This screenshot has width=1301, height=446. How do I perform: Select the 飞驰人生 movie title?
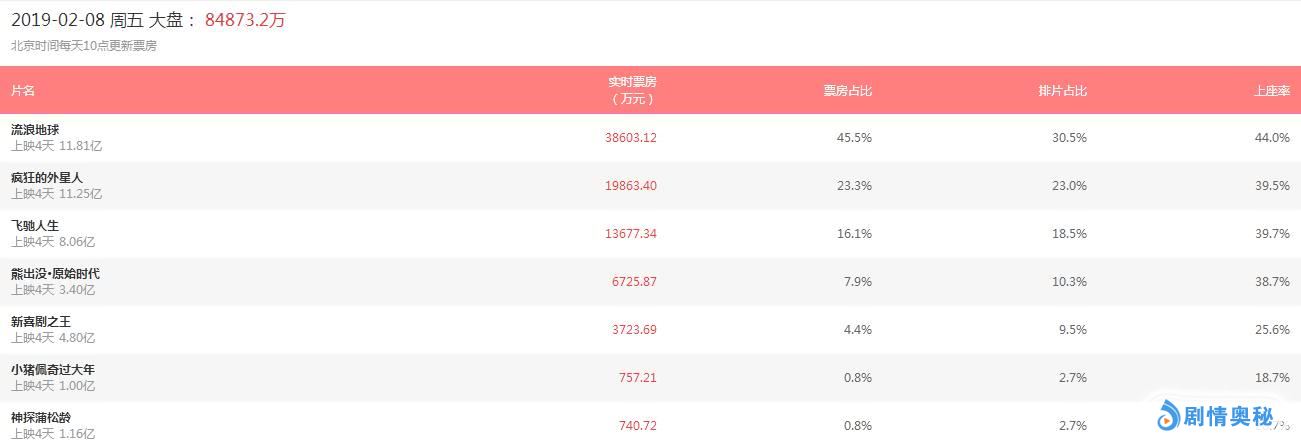click(35, 226)
